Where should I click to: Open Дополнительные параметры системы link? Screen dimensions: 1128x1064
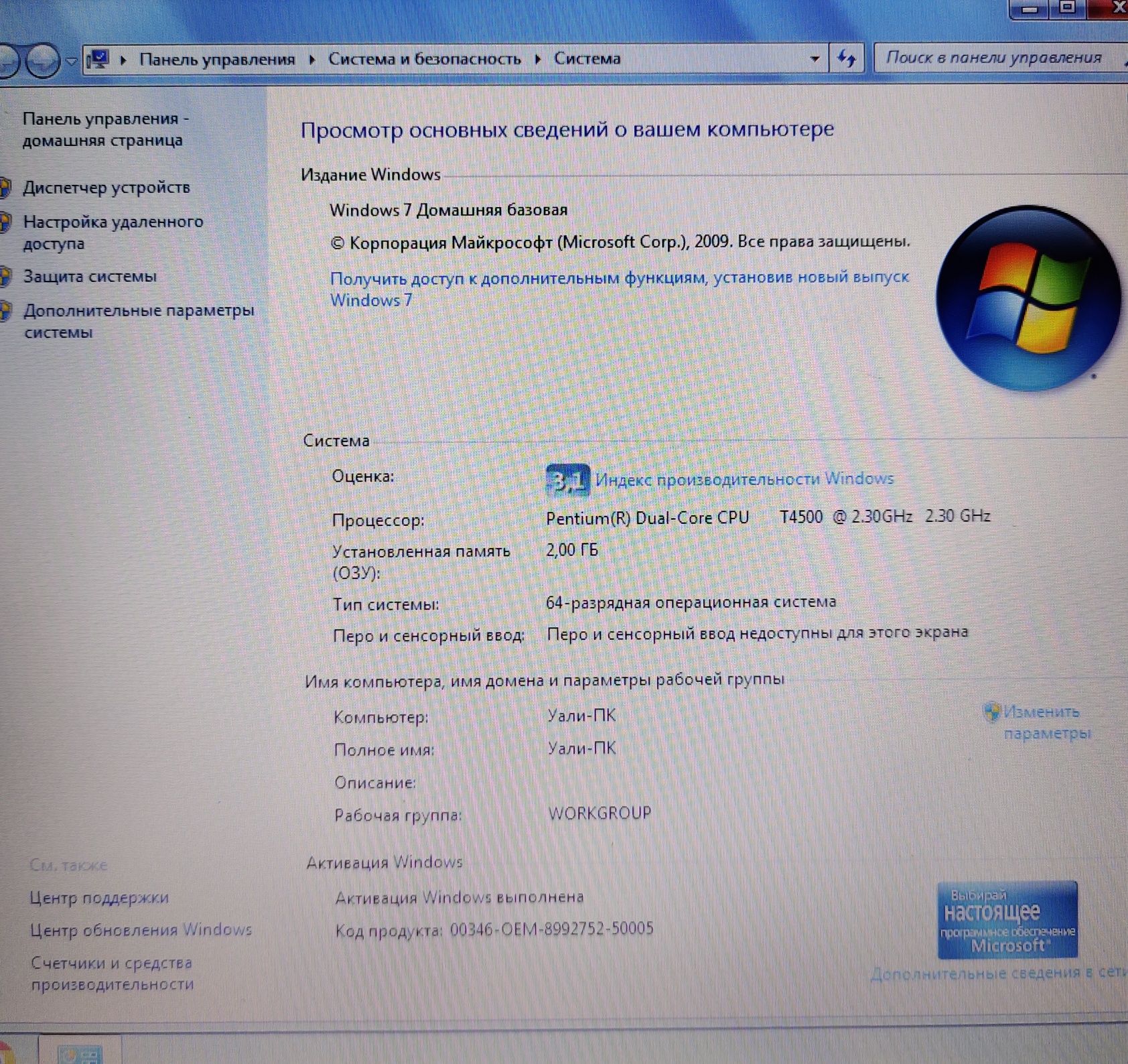(x=139, y=321)
